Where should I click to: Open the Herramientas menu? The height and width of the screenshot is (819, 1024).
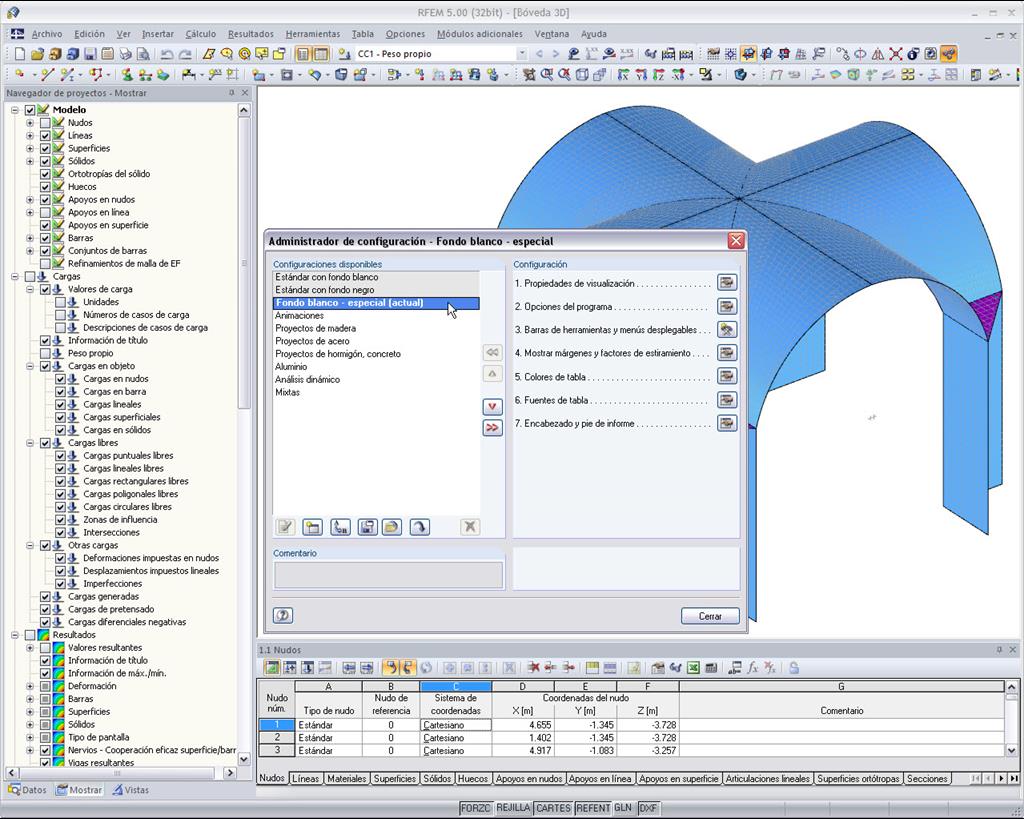pyautogui.click(x=313, y=33)
